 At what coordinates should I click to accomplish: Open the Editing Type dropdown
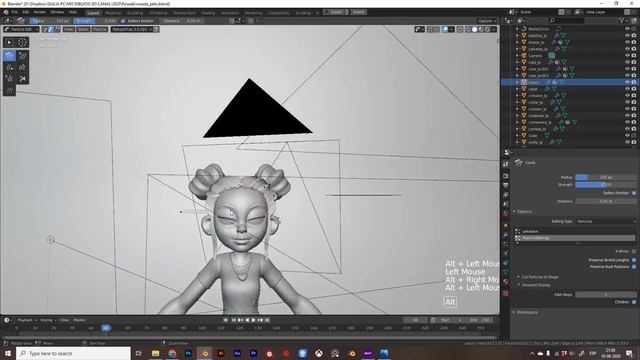[606, 221]
